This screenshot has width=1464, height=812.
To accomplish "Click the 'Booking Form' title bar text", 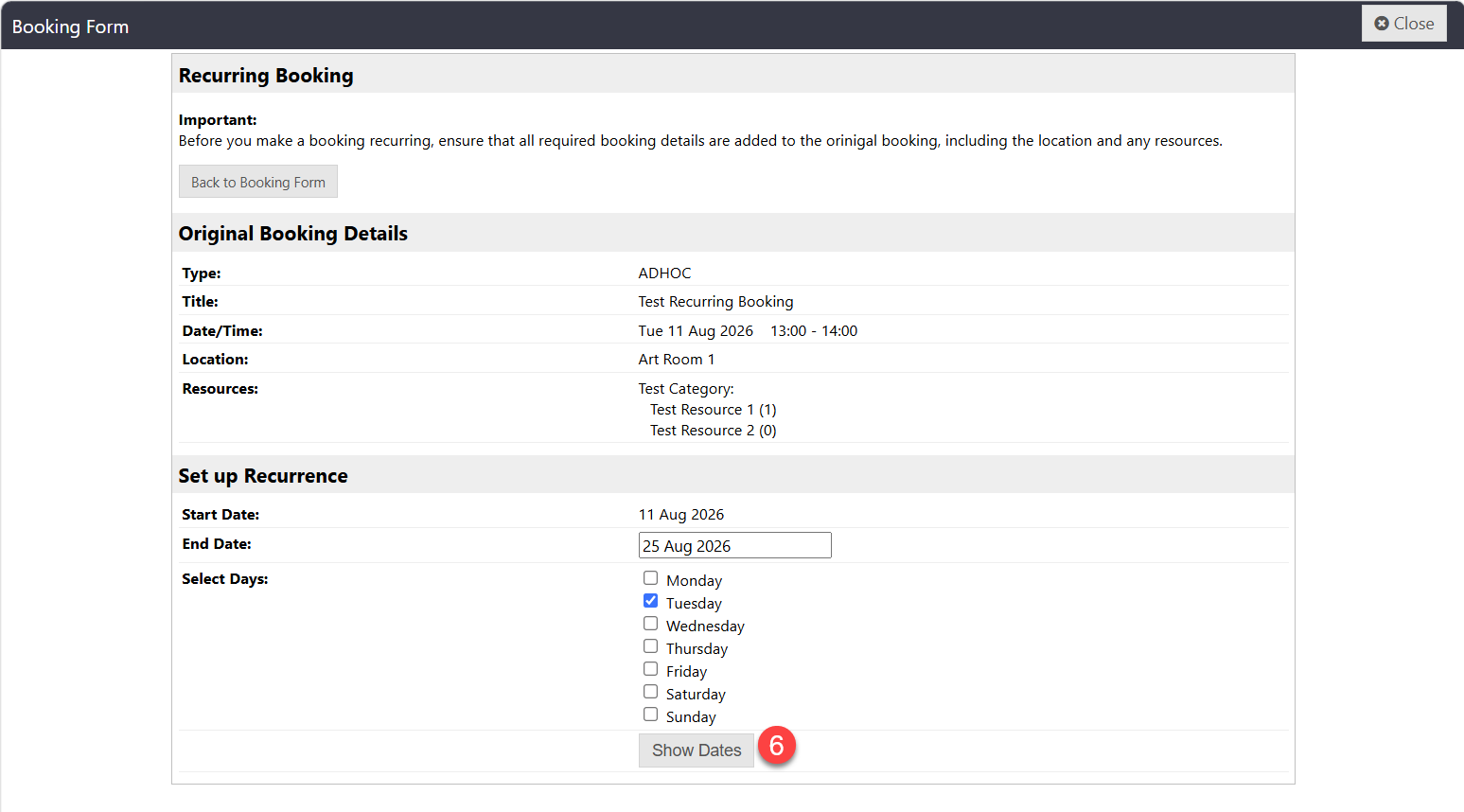I will pos(70,26).
